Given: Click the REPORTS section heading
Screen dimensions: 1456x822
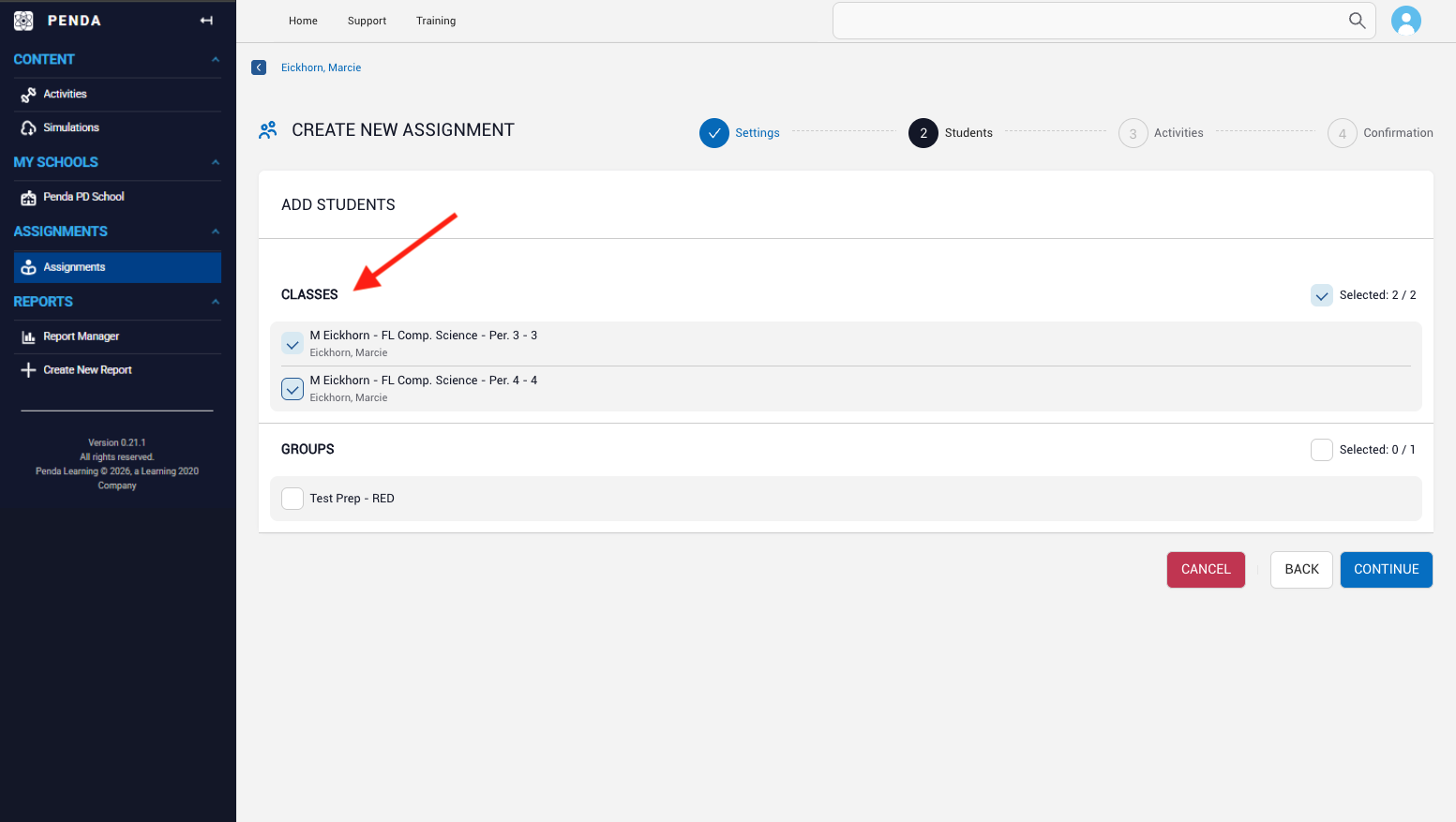Looking at the screenshot, I should pos(43,302).
